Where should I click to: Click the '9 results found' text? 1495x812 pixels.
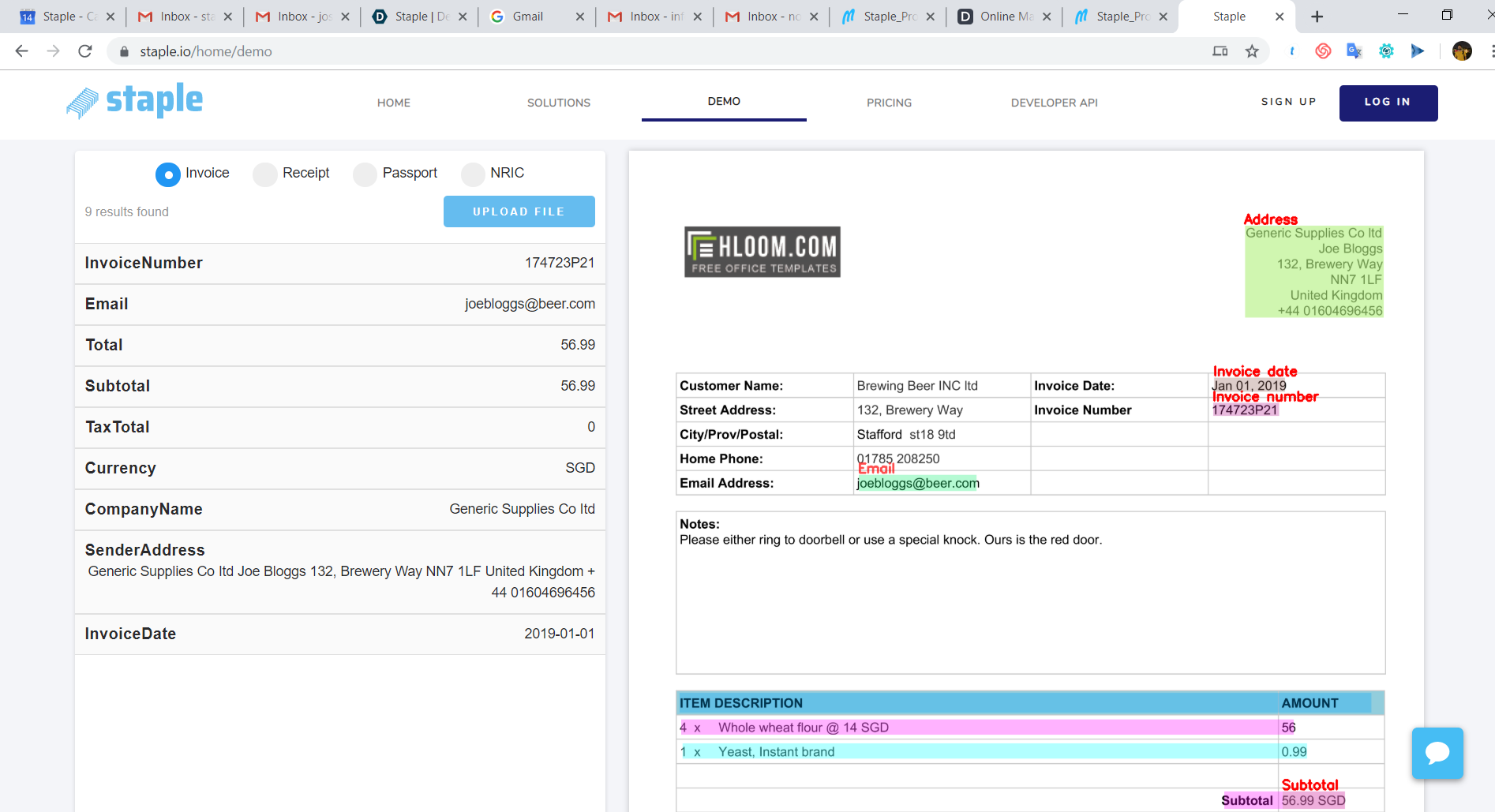coord(127,211)
